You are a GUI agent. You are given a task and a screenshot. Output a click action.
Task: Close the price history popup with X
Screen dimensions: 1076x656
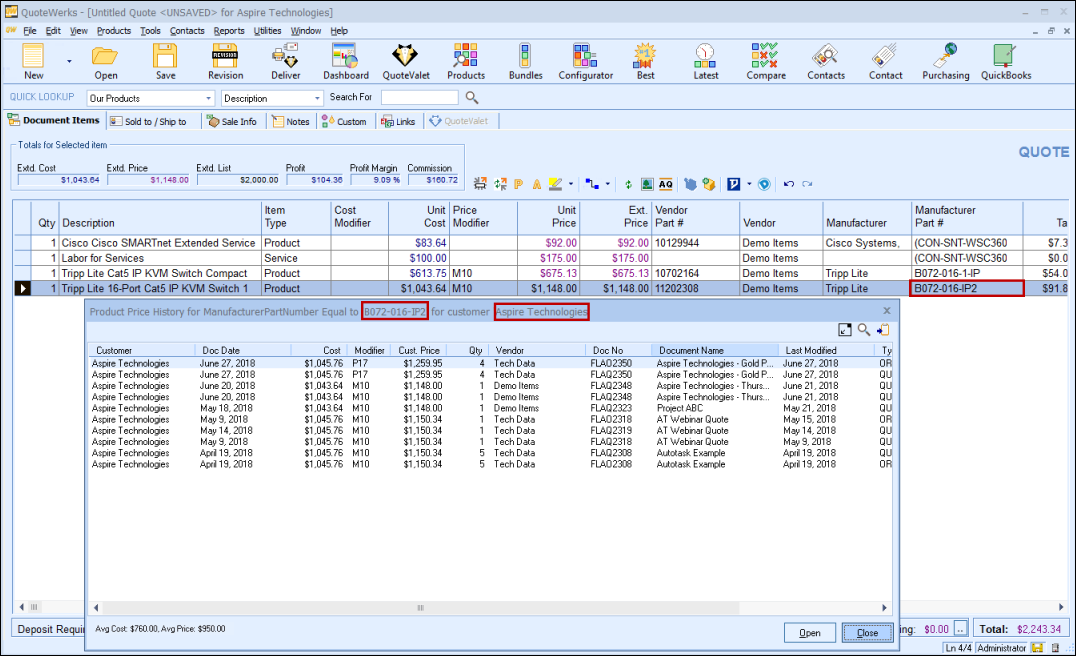[x=887, y=312]
